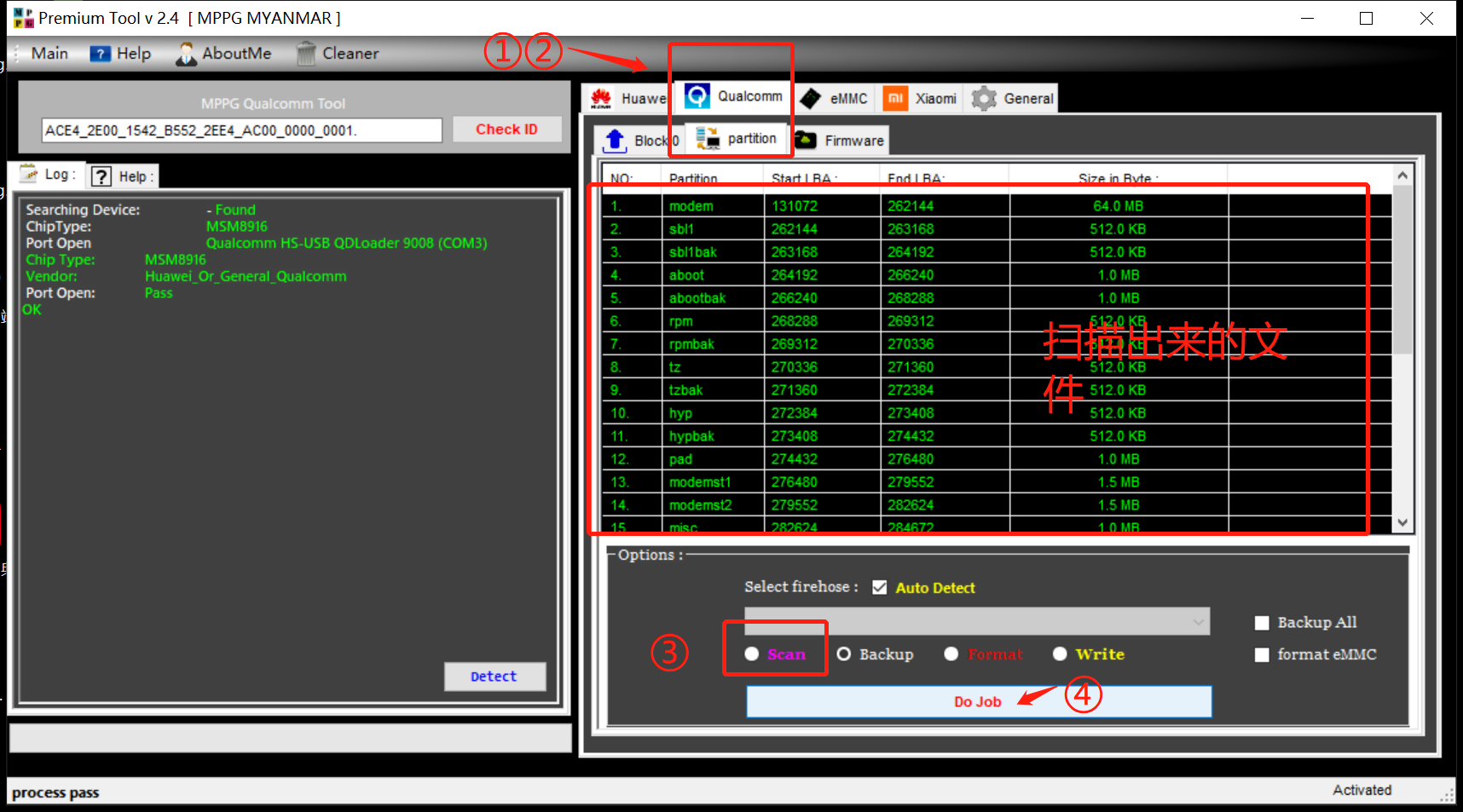Viewport: 1463px width, 812px height.
Task: Open the Firmware sub-tab
Action: coord(840,141)
